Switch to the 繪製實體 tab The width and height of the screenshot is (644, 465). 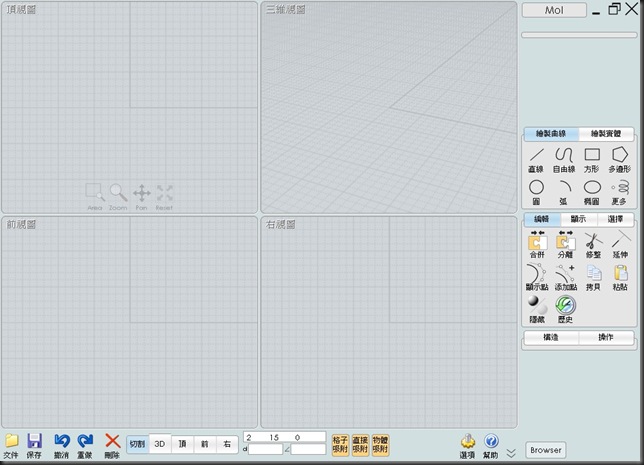click(x=606, y=134)
